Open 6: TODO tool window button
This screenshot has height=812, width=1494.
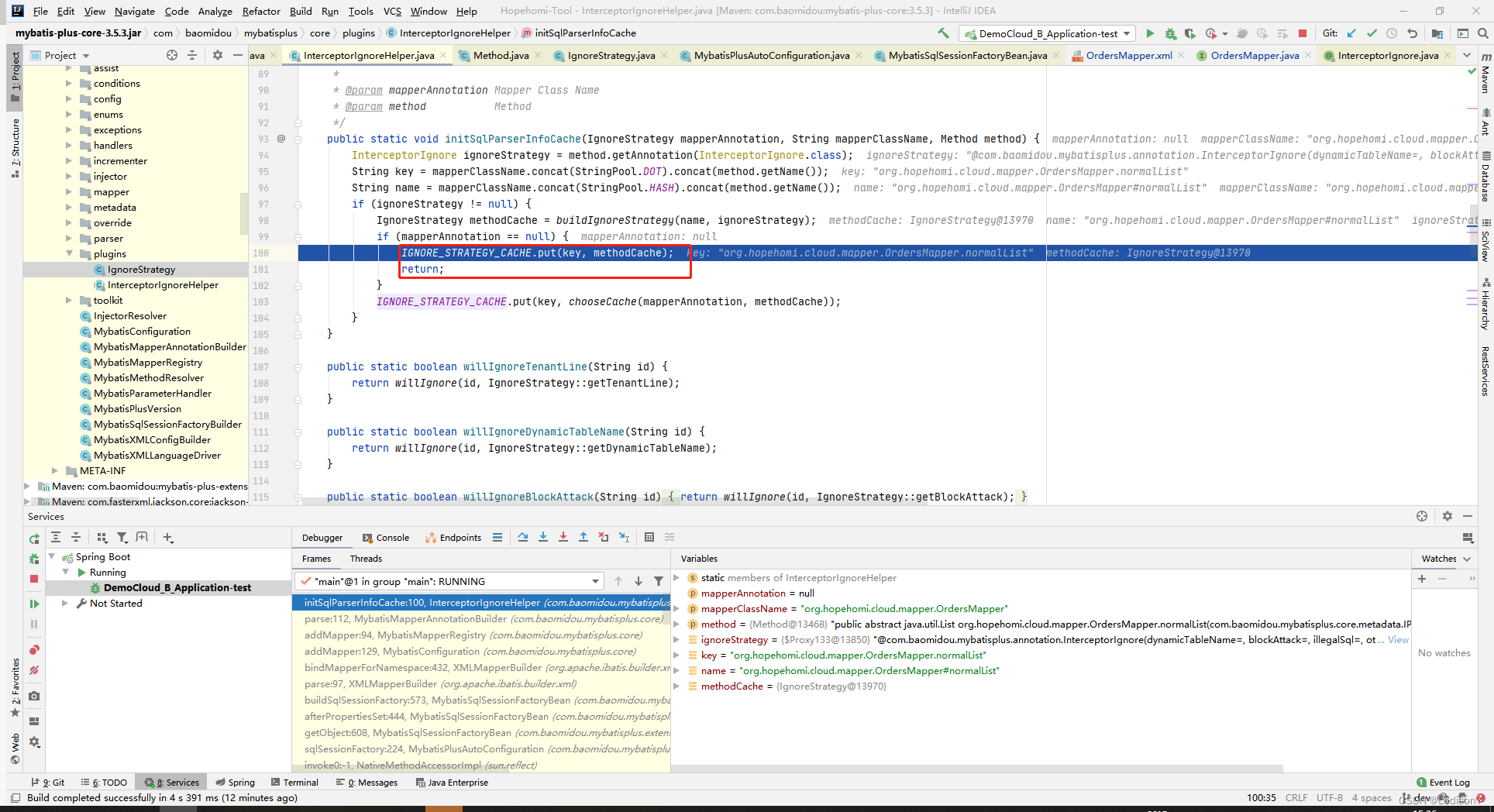104,782
